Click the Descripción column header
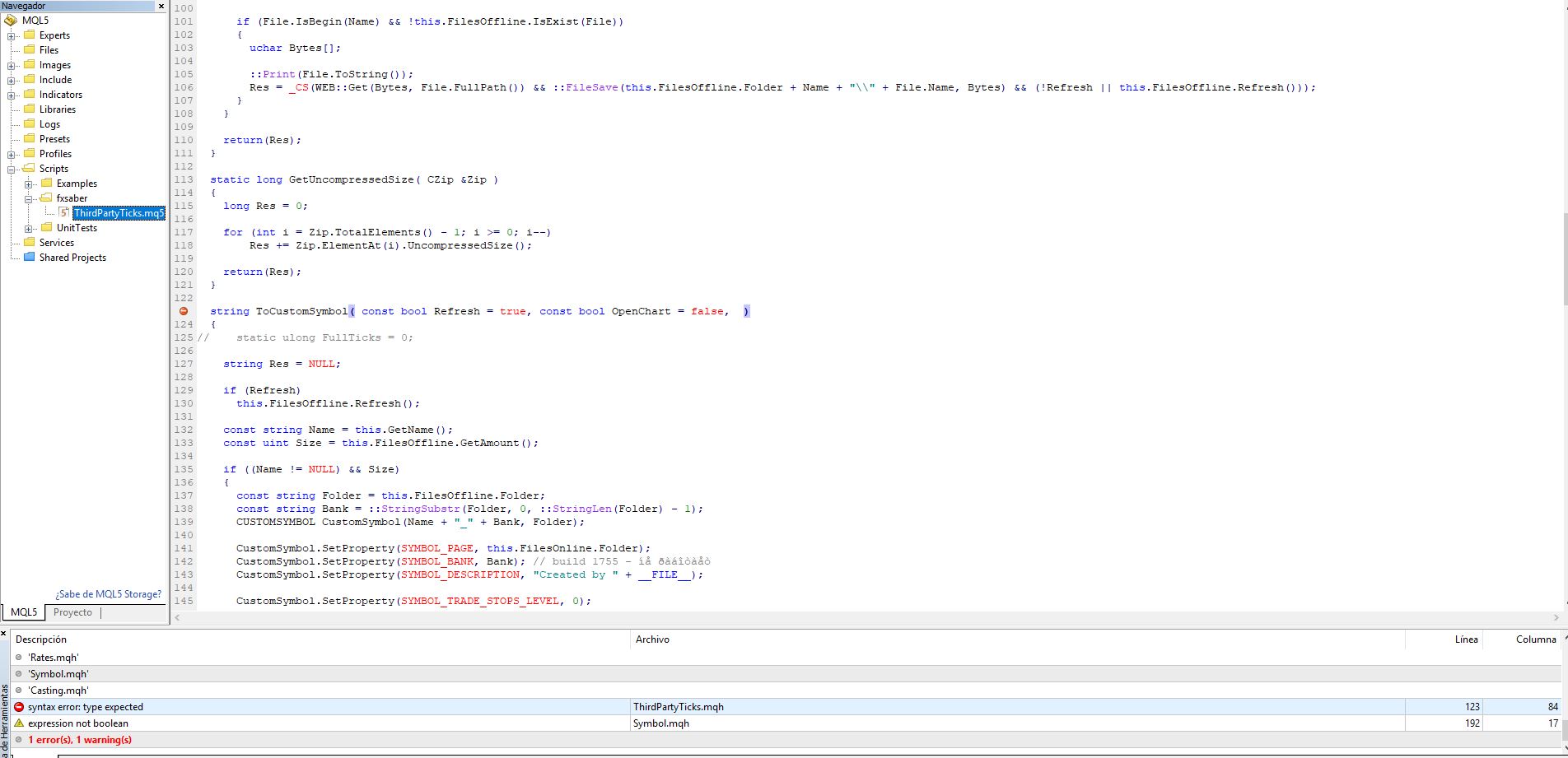This screenshot has width=1568, height=758. pyautogui.click(x=41, y=639)
